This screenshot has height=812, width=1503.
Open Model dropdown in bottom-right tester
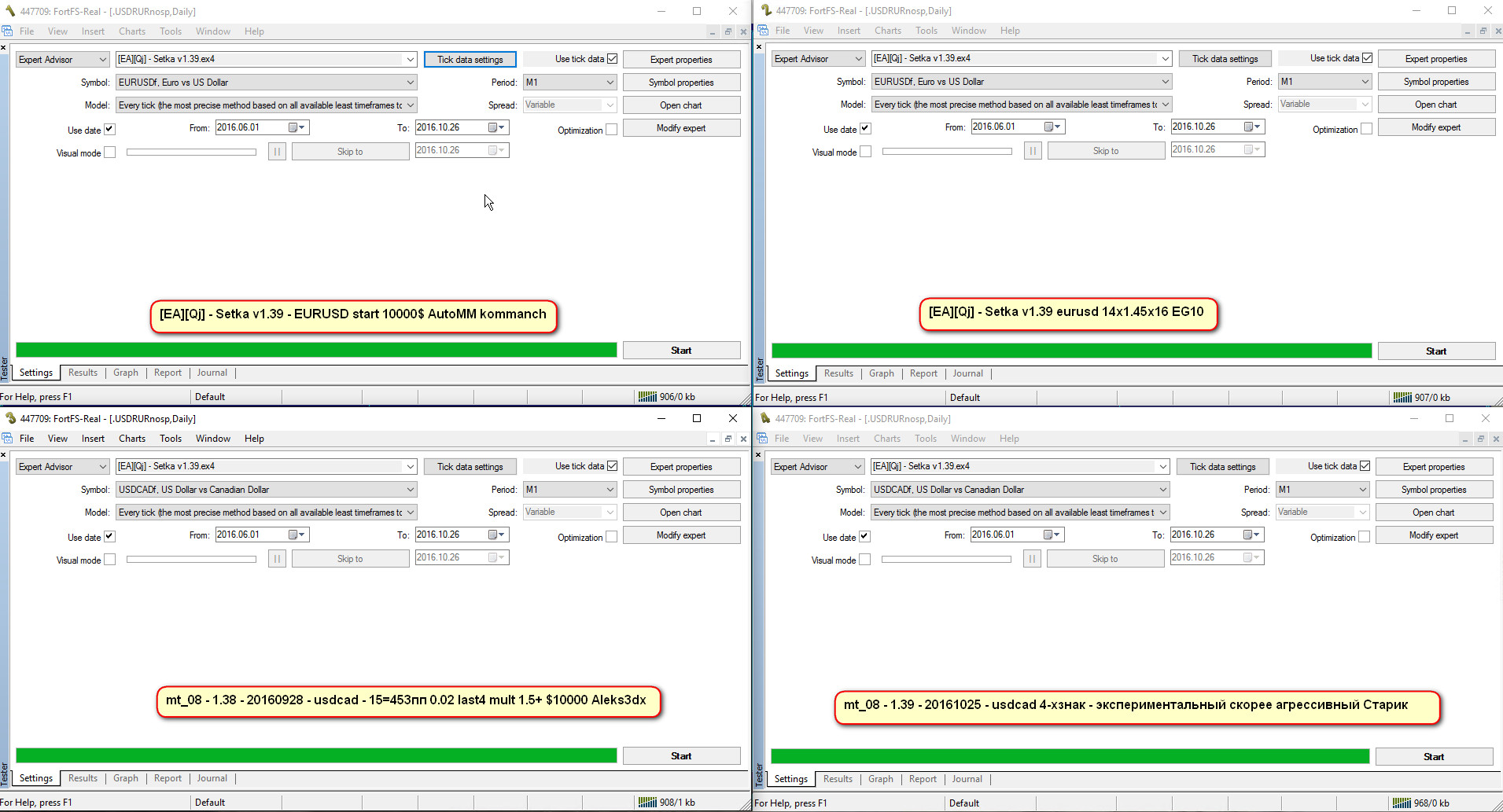click(x=1021, y=513)
